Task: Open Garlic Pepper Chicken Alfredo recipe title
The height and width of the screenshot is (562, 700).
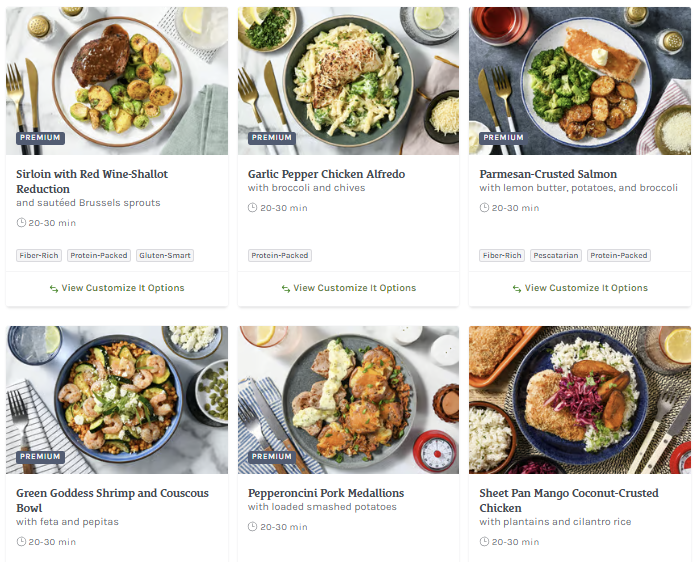Action: coord(326,174)
